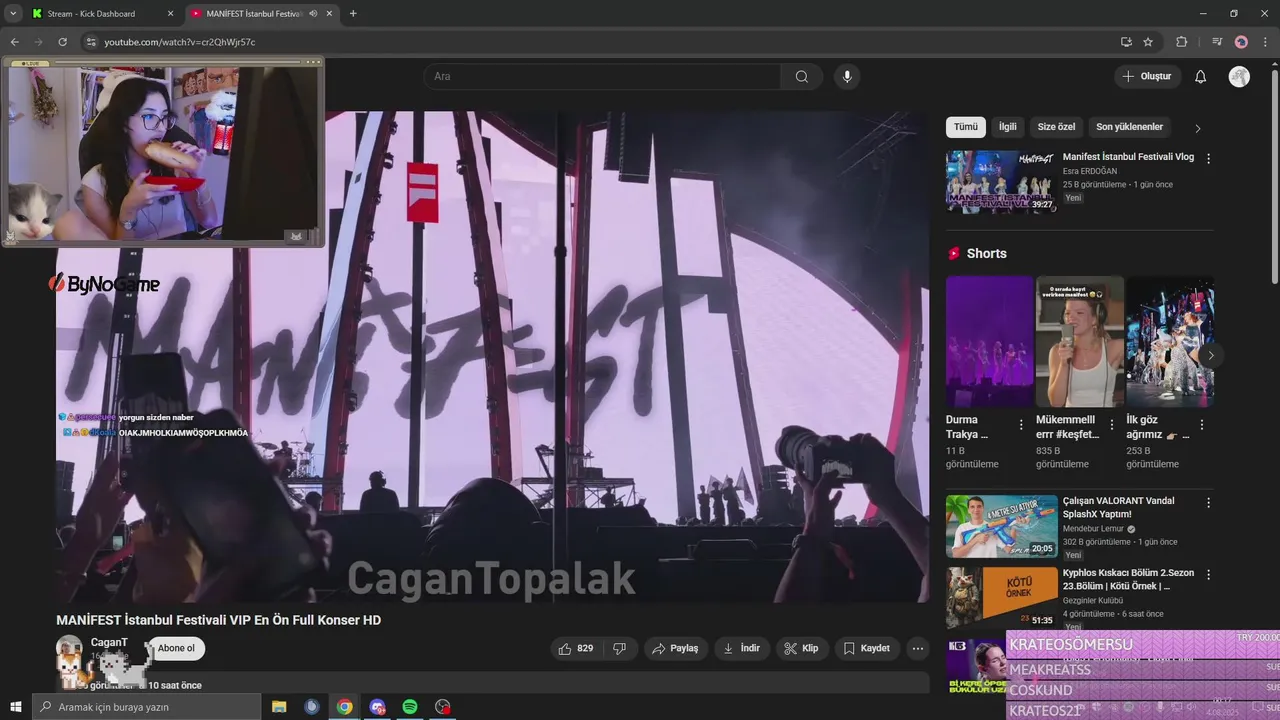Open Chrome three-dot menu
This screenshot has width=1280, height=720.
point(1265,42)
